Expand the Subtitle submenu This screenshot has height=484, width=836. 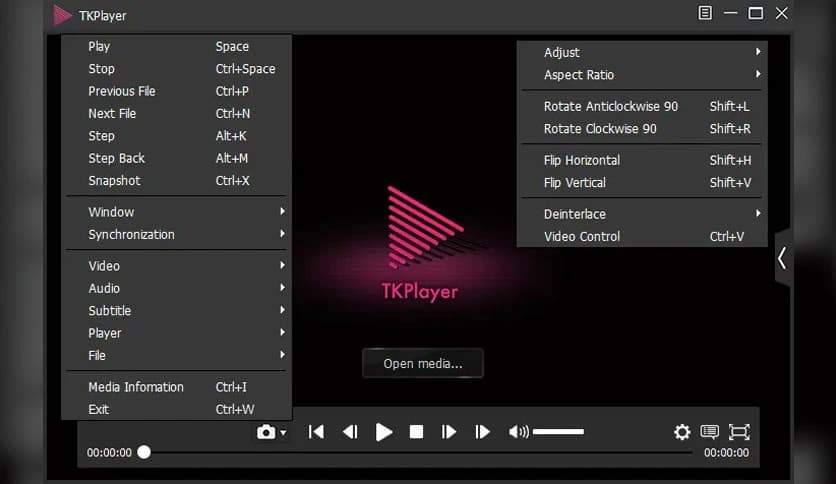pyautogui.click(x=176, y=311)
